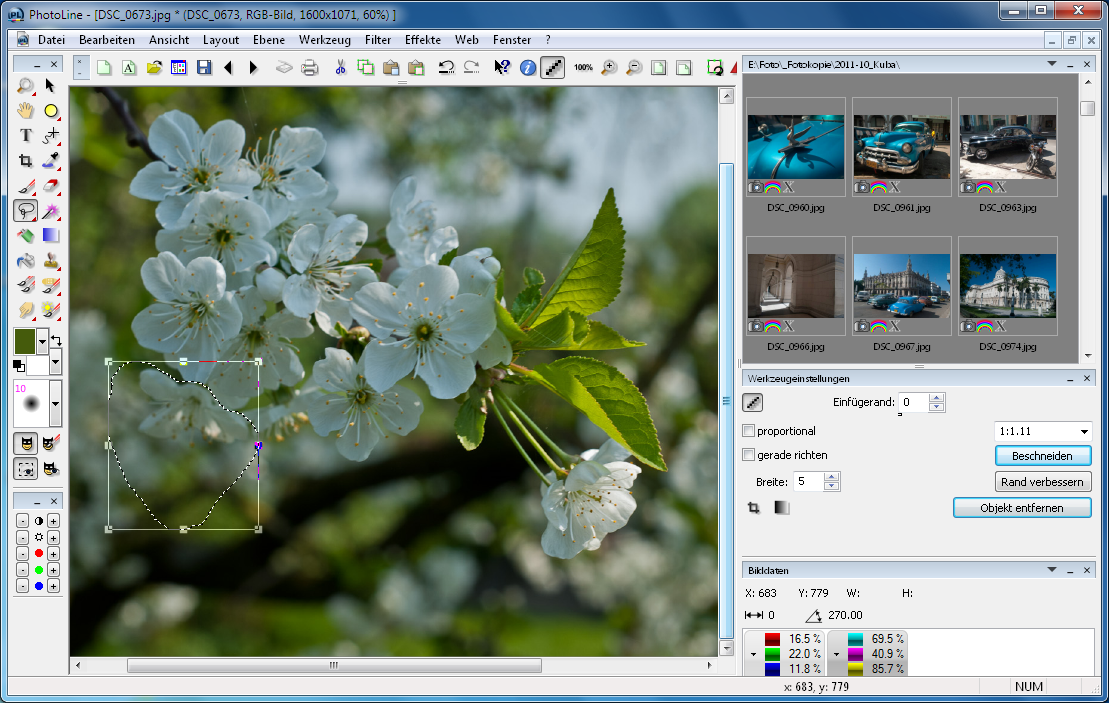Open the brush preset dropdown arrow

55,403
